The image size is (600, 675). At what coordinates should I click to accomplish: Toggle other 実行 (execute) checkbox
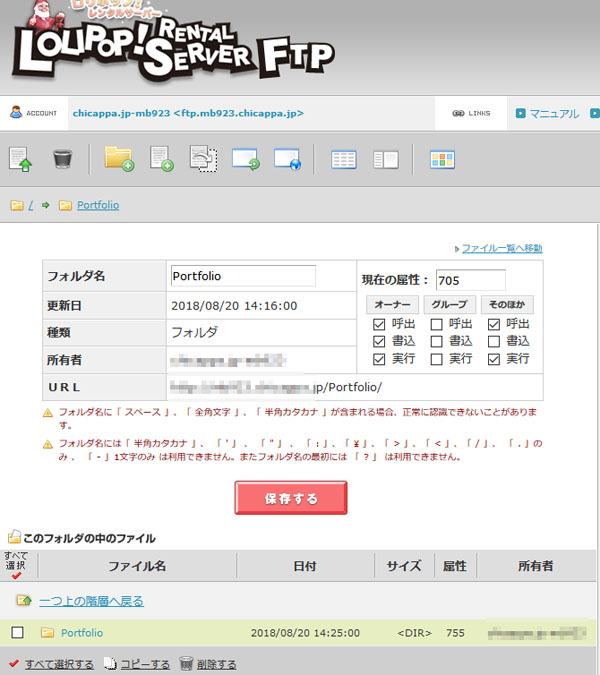click(x=494, y=359)
